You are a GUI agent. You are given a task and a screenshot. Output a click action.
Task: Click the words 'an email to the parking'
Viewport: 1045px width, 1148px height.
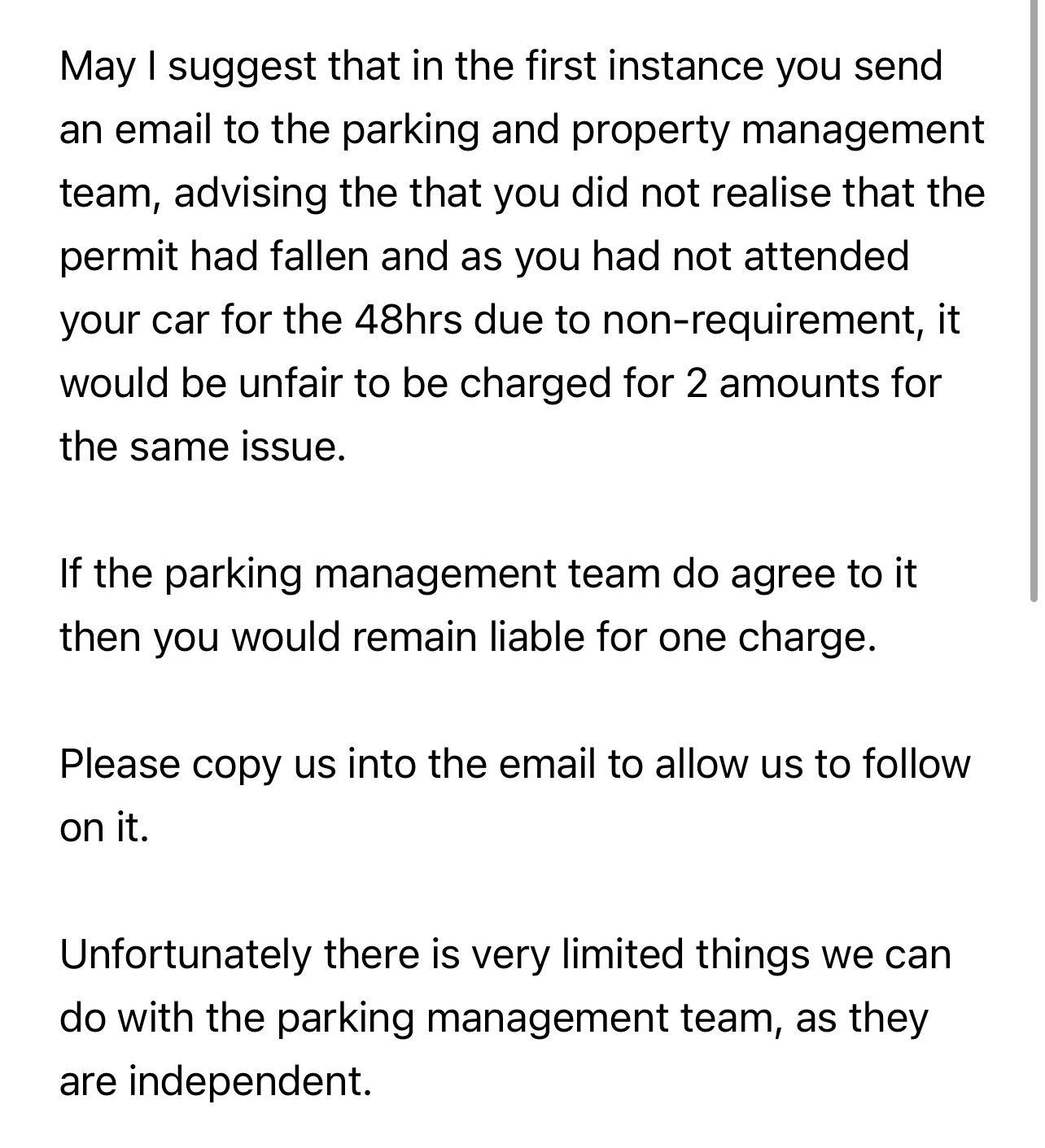[x=269, y=130]
